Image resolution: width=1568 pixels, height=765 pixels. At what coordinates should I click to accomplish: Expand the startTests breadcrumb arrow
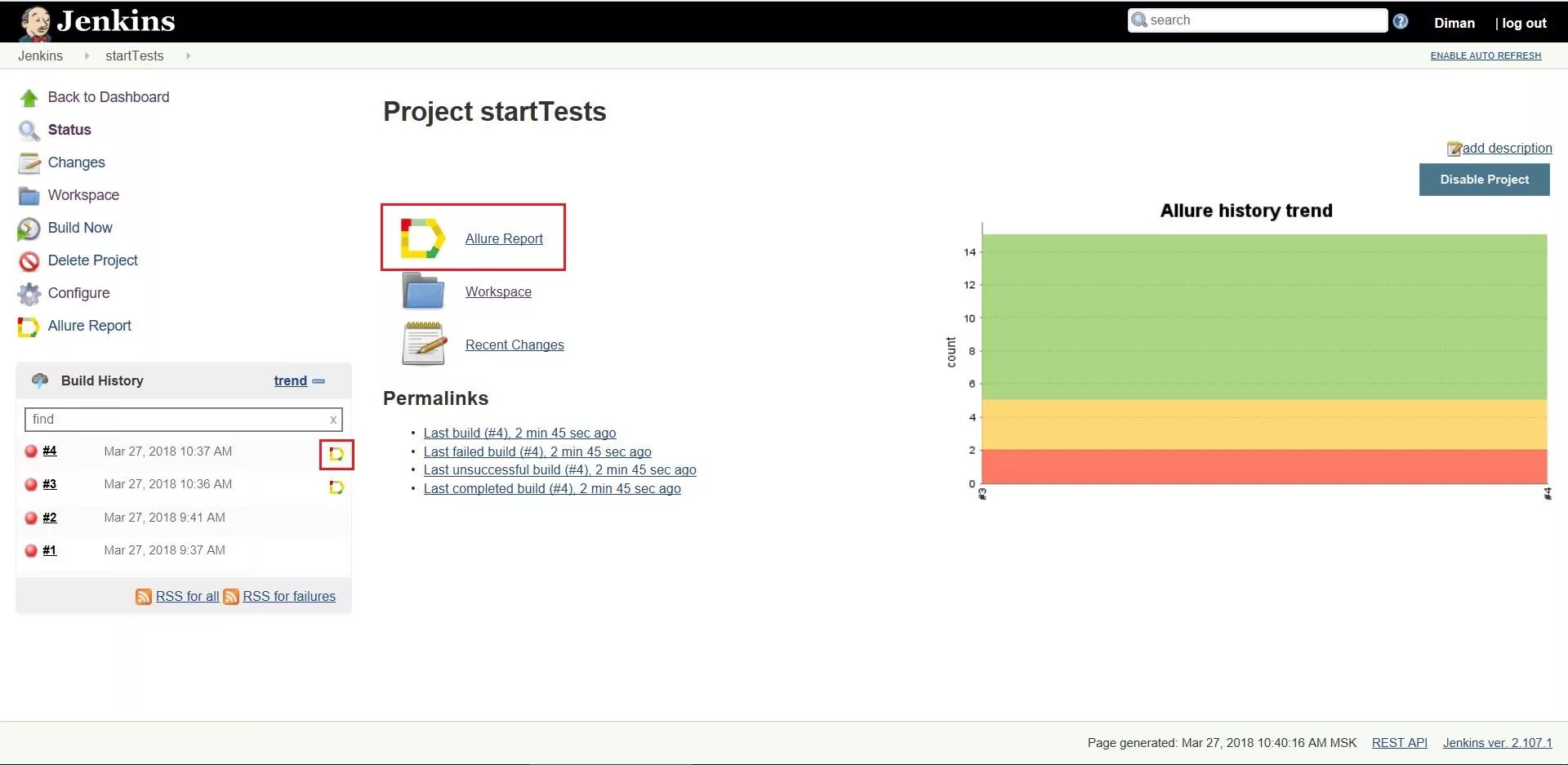click(189, 56)
